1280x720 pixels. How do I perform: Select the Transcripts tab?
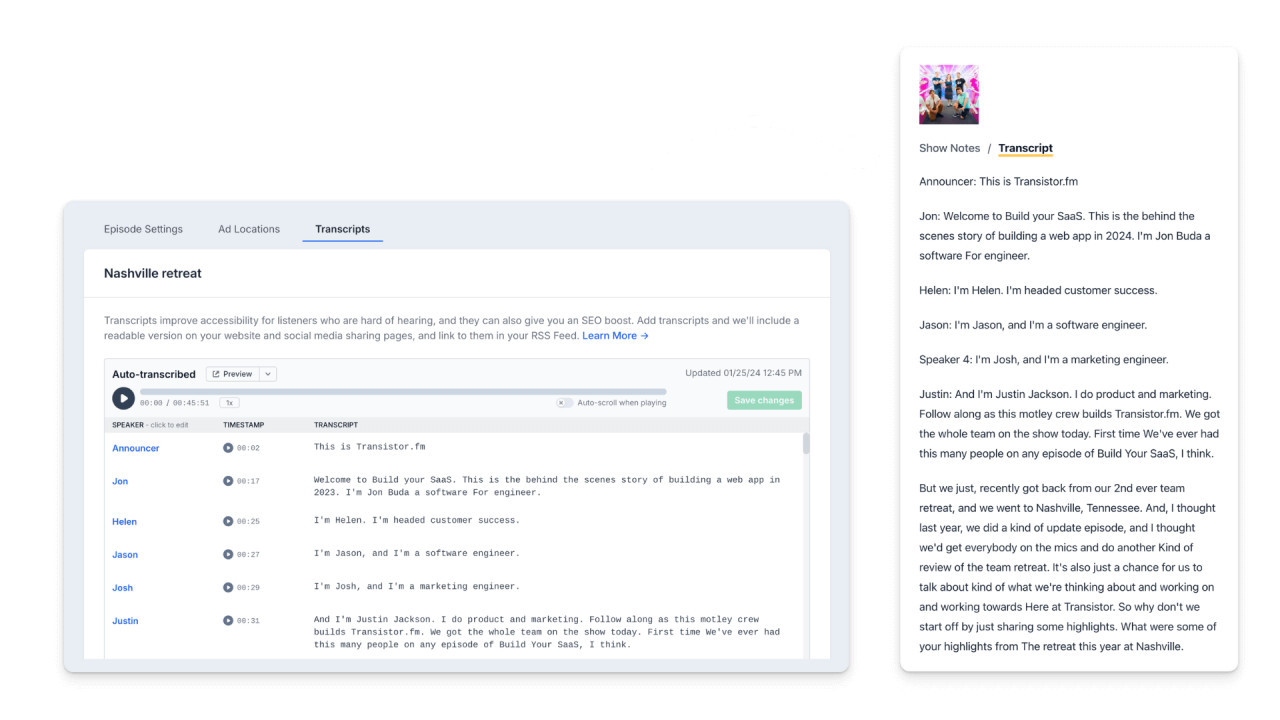342,229
